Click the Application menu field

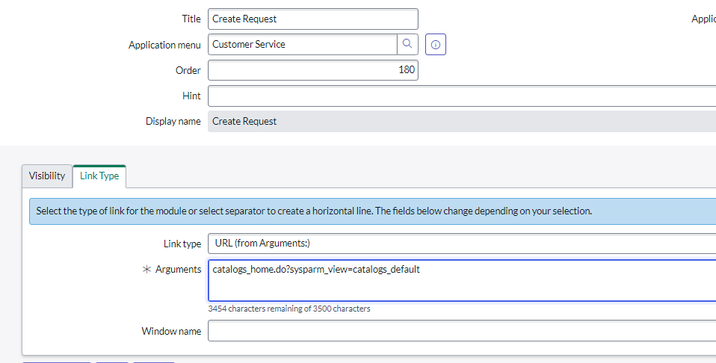[303, 44]
